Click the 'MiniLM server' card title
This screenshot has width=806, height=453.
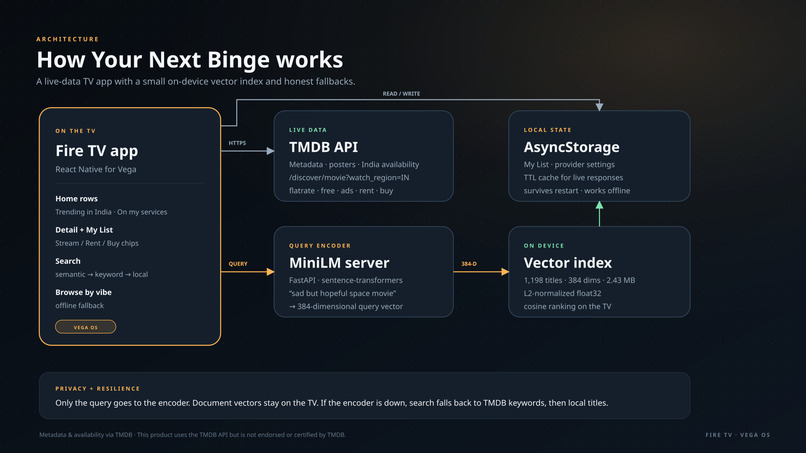click(339, 263)
